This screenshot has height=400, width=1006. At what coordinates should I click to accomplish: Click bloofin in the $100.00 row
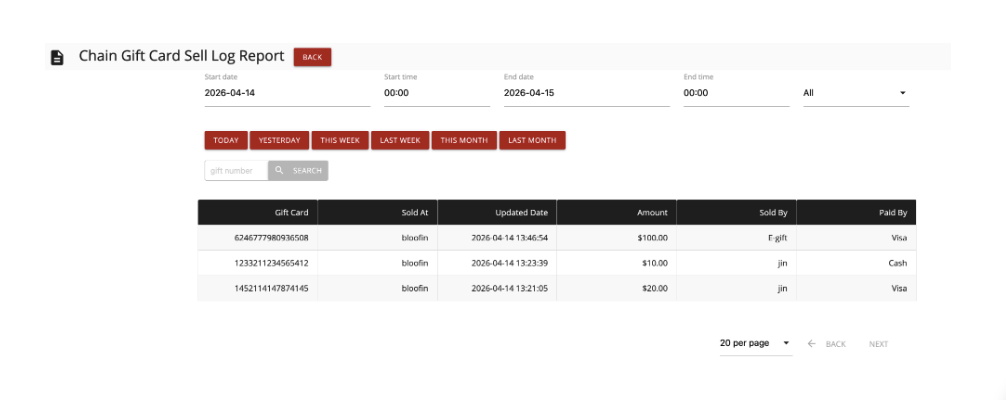coord(415,238)
